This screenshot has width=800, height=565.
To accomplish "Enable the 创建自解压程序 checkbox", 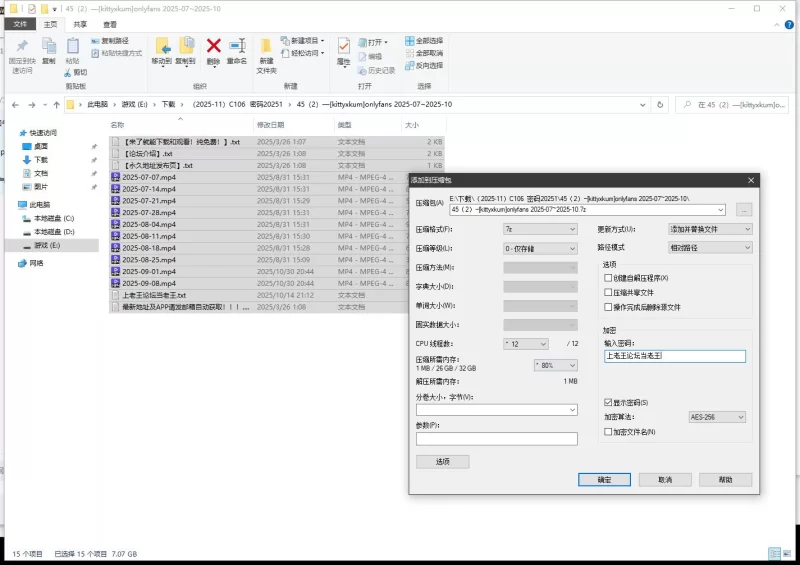I will click(x=608, y=277).
